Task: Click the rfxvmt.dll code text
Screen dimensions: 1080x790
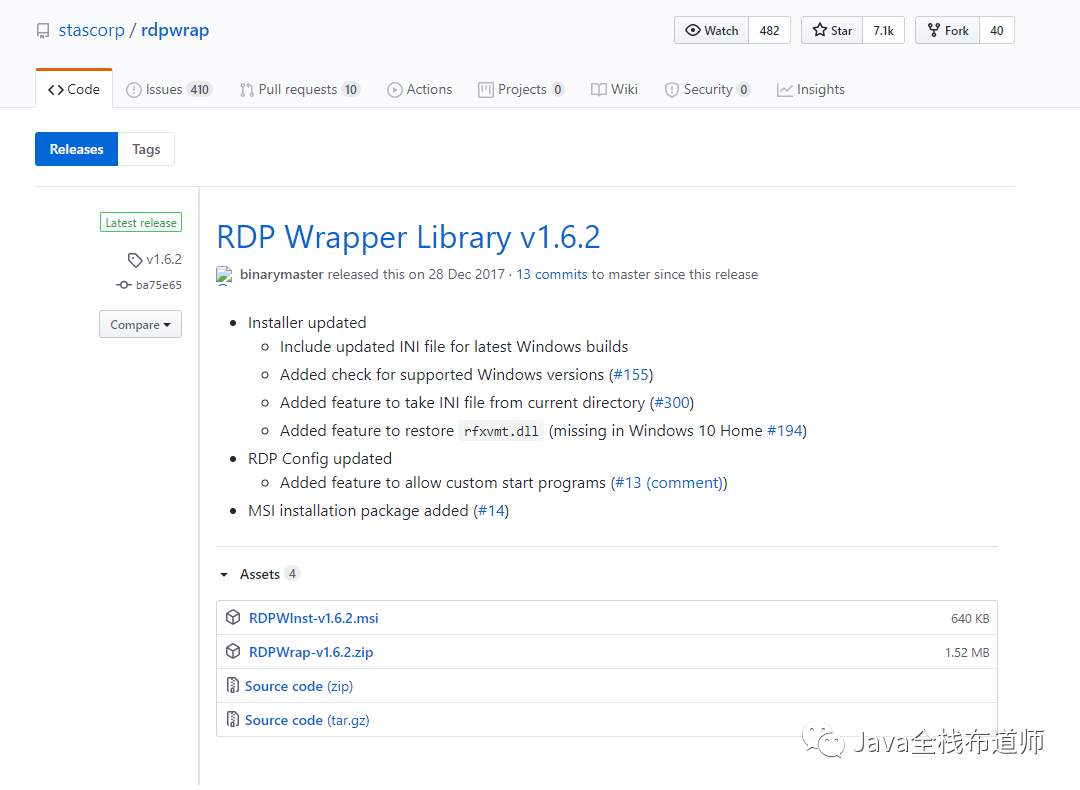Action: [x=501, y=431]
